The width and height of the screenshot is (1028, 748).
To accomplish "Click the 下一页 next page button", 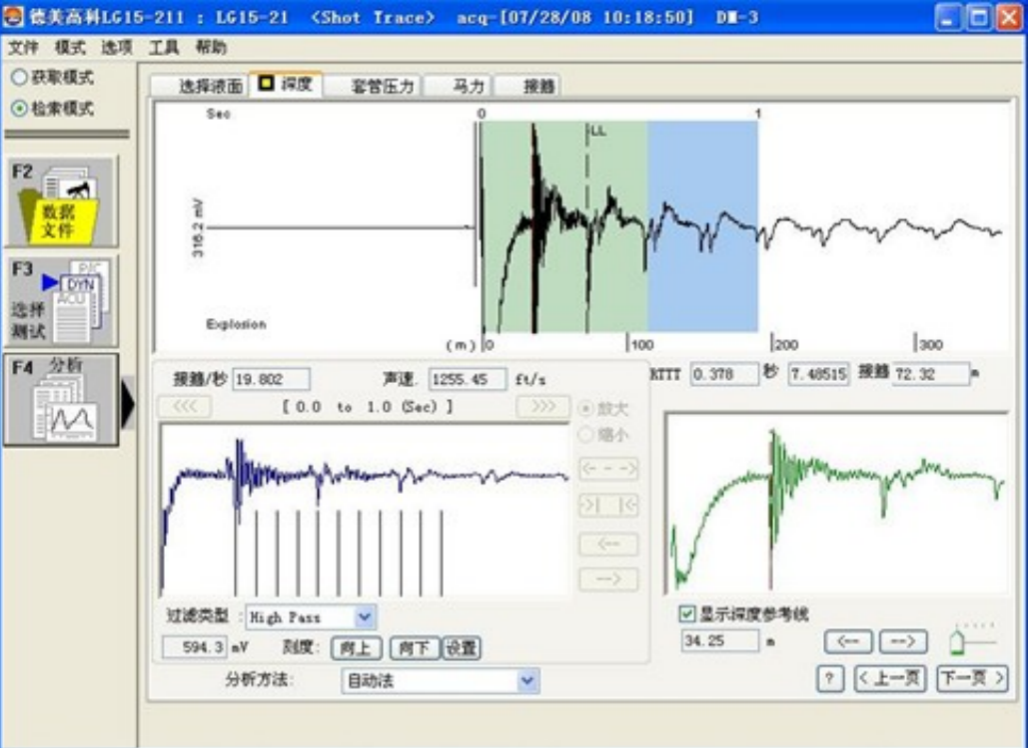I will click(x=971, y=679).
